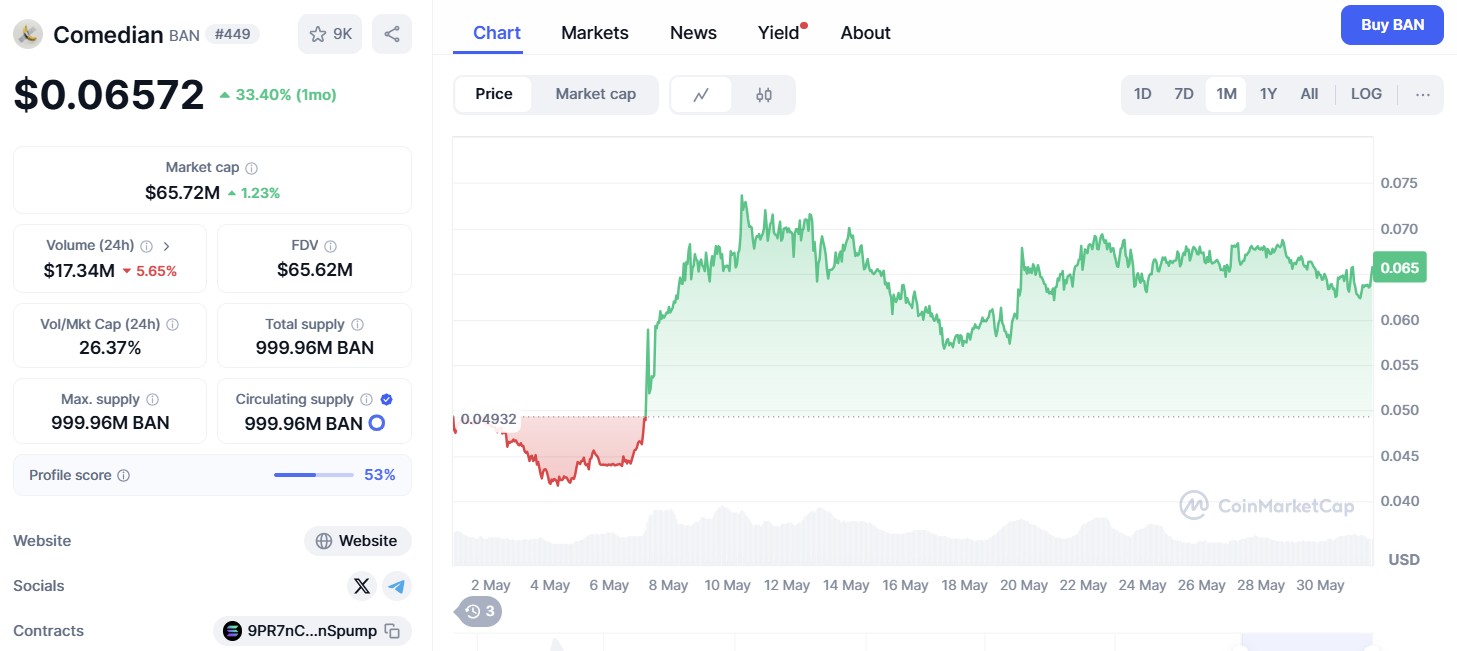
Task: Click the Profile score progress bar
Action: [313, 475]
